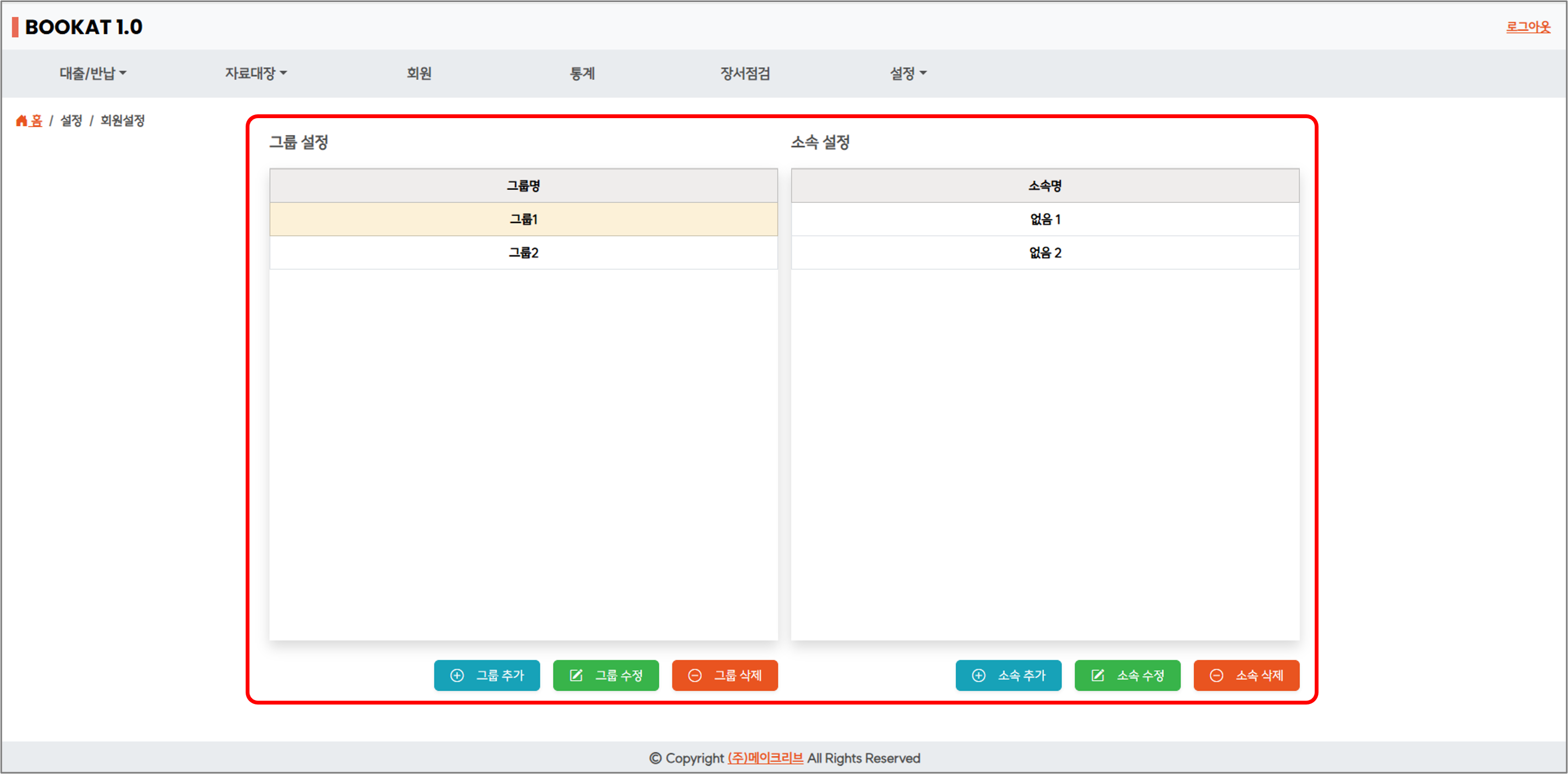This screenshot has width=1568, height=774.
Task: Click the plus icon on 소속 추가 button
Action: tap(979, 676)
